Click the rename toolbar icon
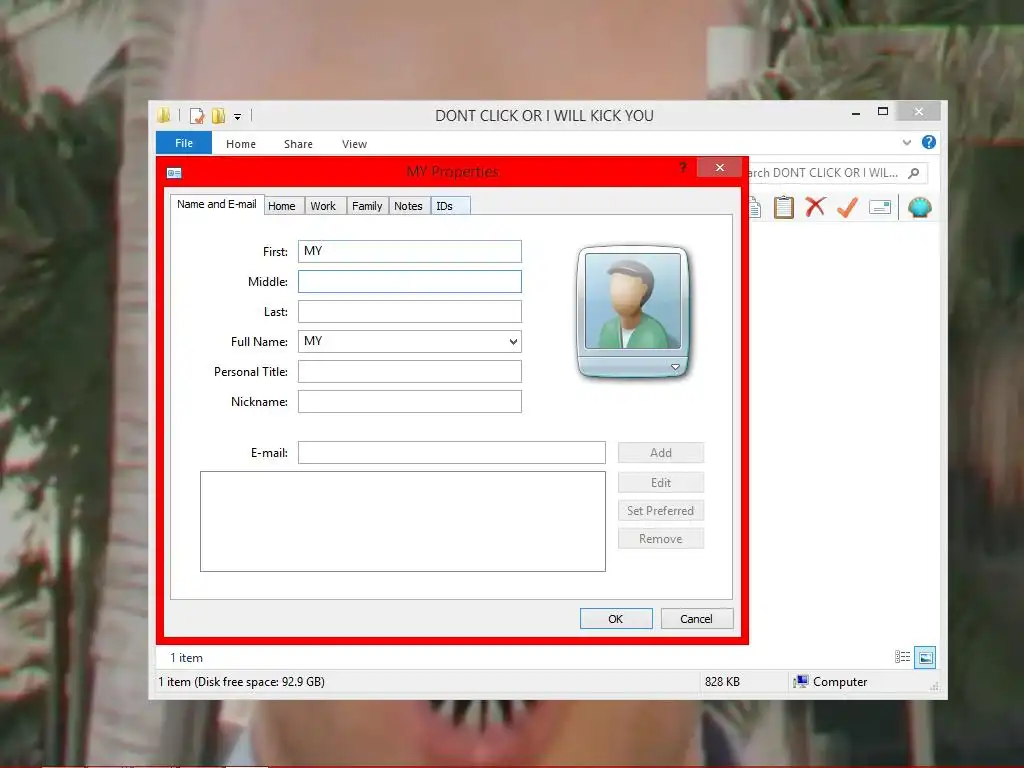Screen dimensions: 1024x768 coord(880,208)
